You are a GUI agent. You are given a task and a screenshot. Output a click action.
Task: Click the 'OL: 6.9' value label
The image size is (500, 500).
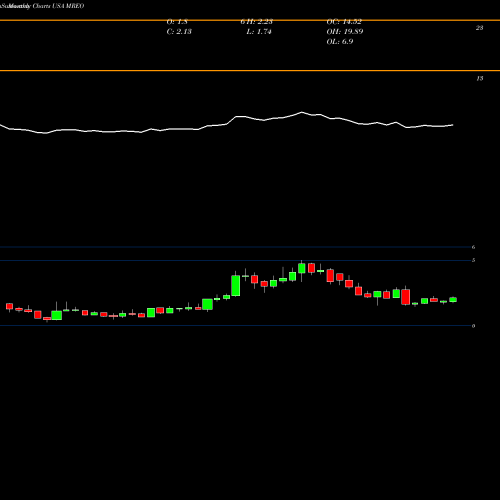click(340, 42)
